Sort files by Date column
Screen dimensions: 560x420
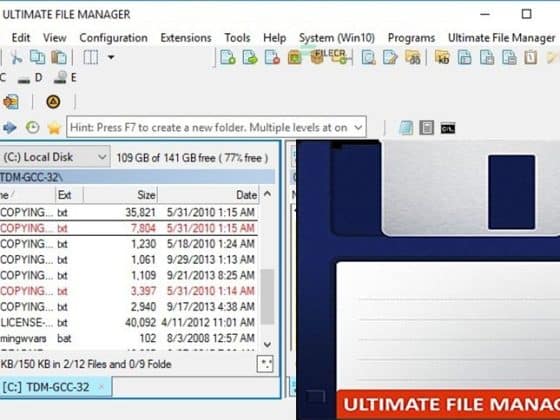(x=209, y=195)
